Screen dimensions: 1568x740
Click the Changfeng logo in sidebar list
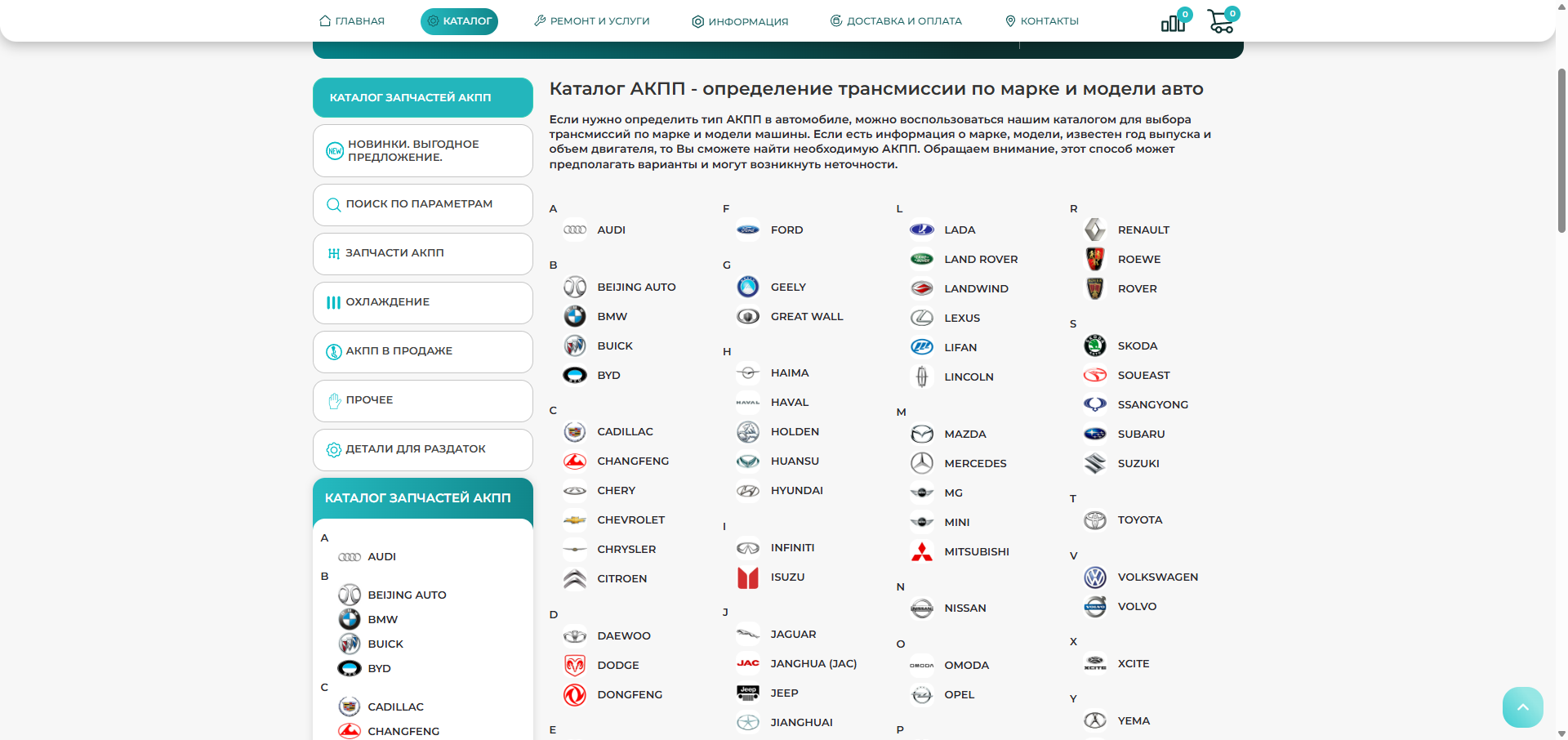coord(350,731)
